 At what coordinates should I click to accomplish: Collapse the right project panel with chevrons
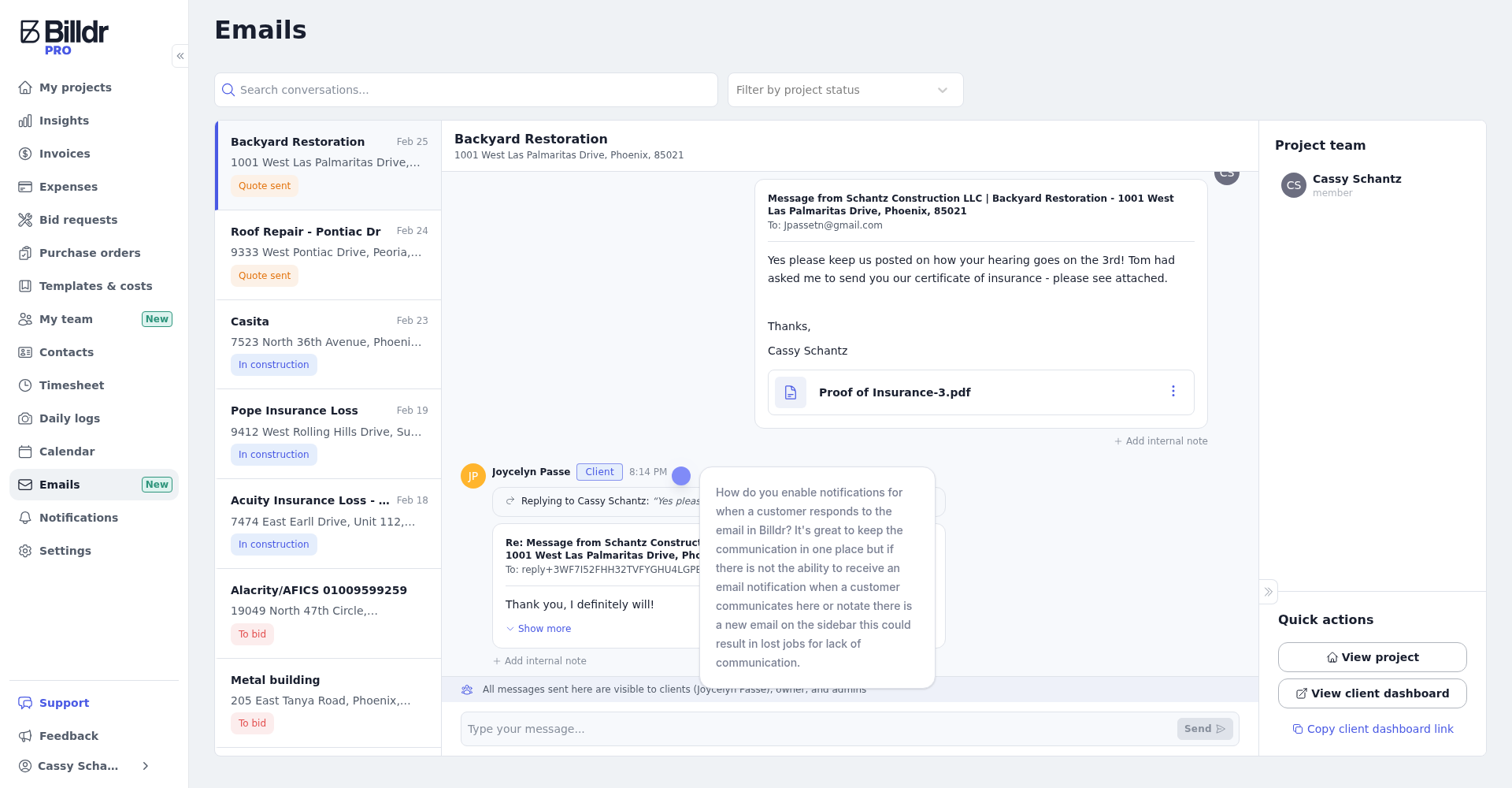(1268, 592)
